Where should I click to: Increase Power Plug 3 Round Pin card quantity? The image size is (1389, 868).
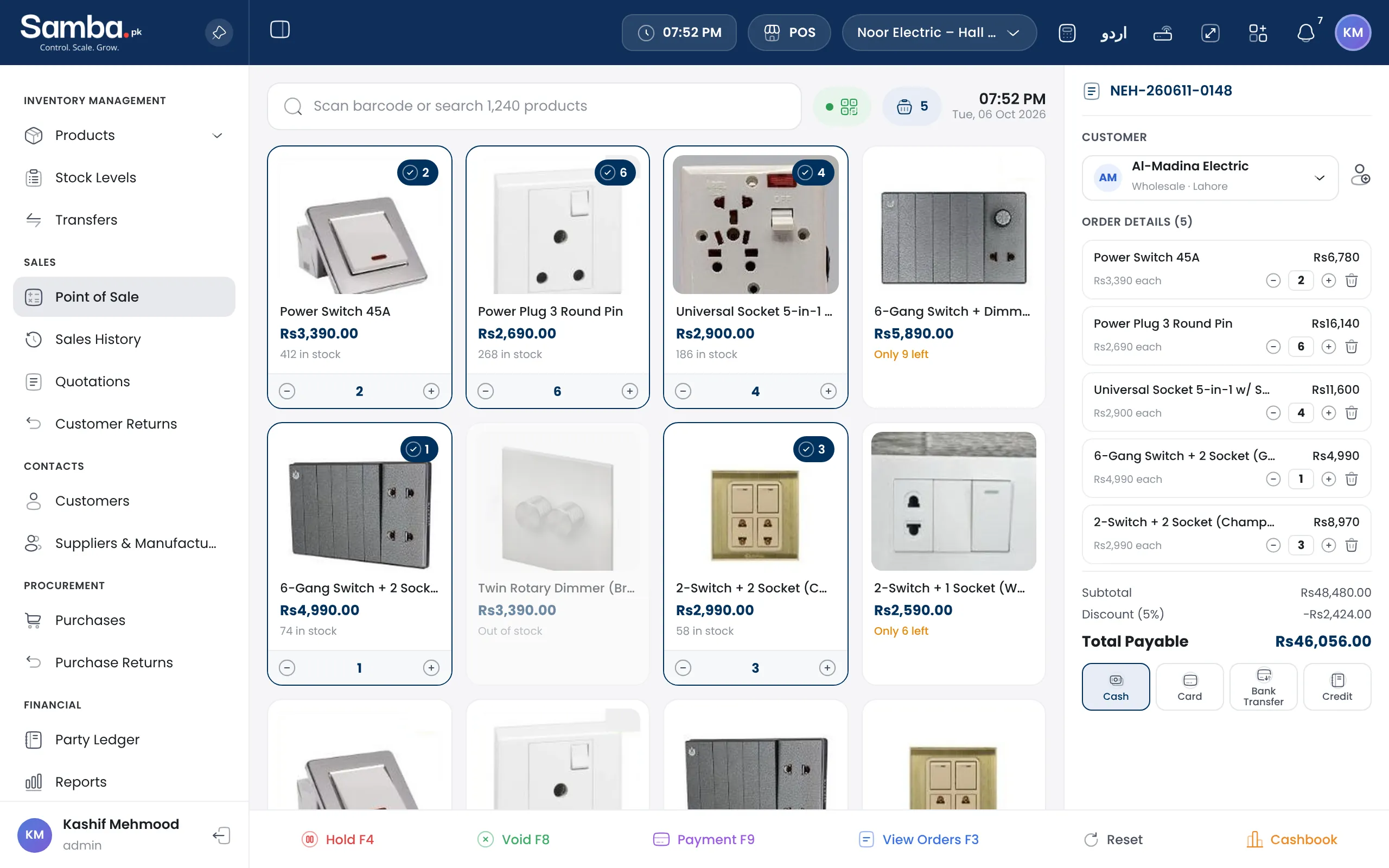tap(629, 392)
